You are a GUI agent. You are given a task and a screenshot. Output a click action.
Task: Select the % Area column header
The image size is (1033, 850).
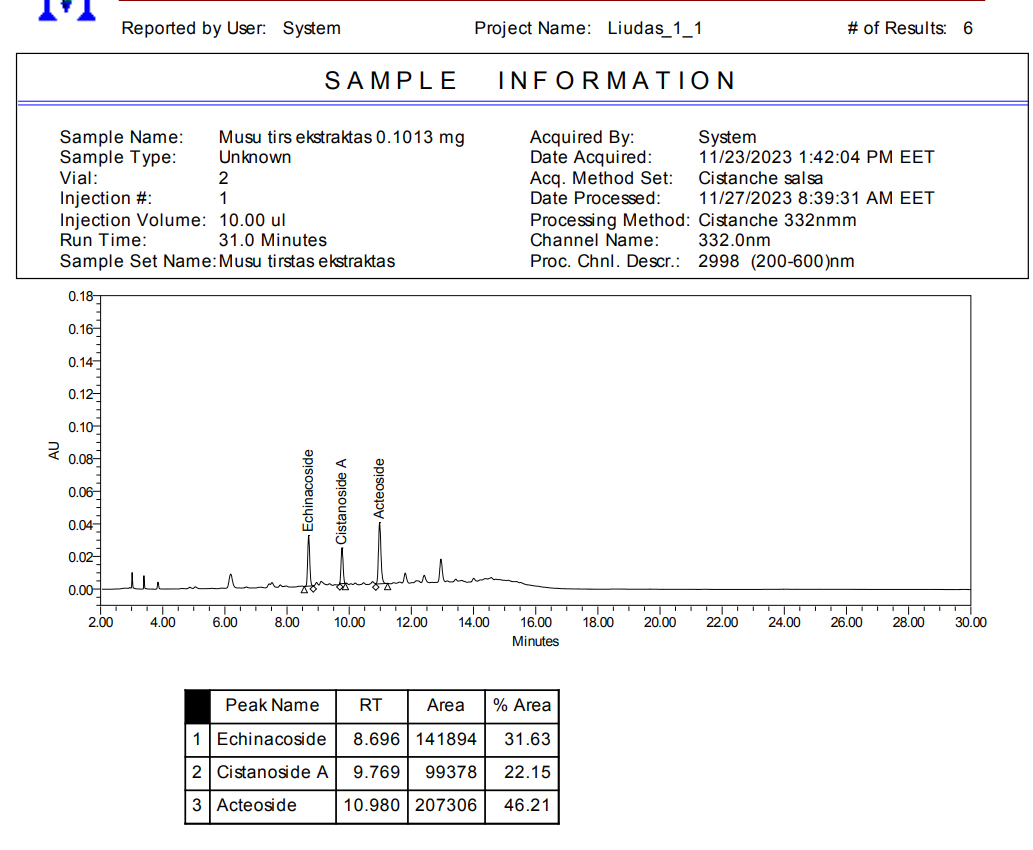521,706
